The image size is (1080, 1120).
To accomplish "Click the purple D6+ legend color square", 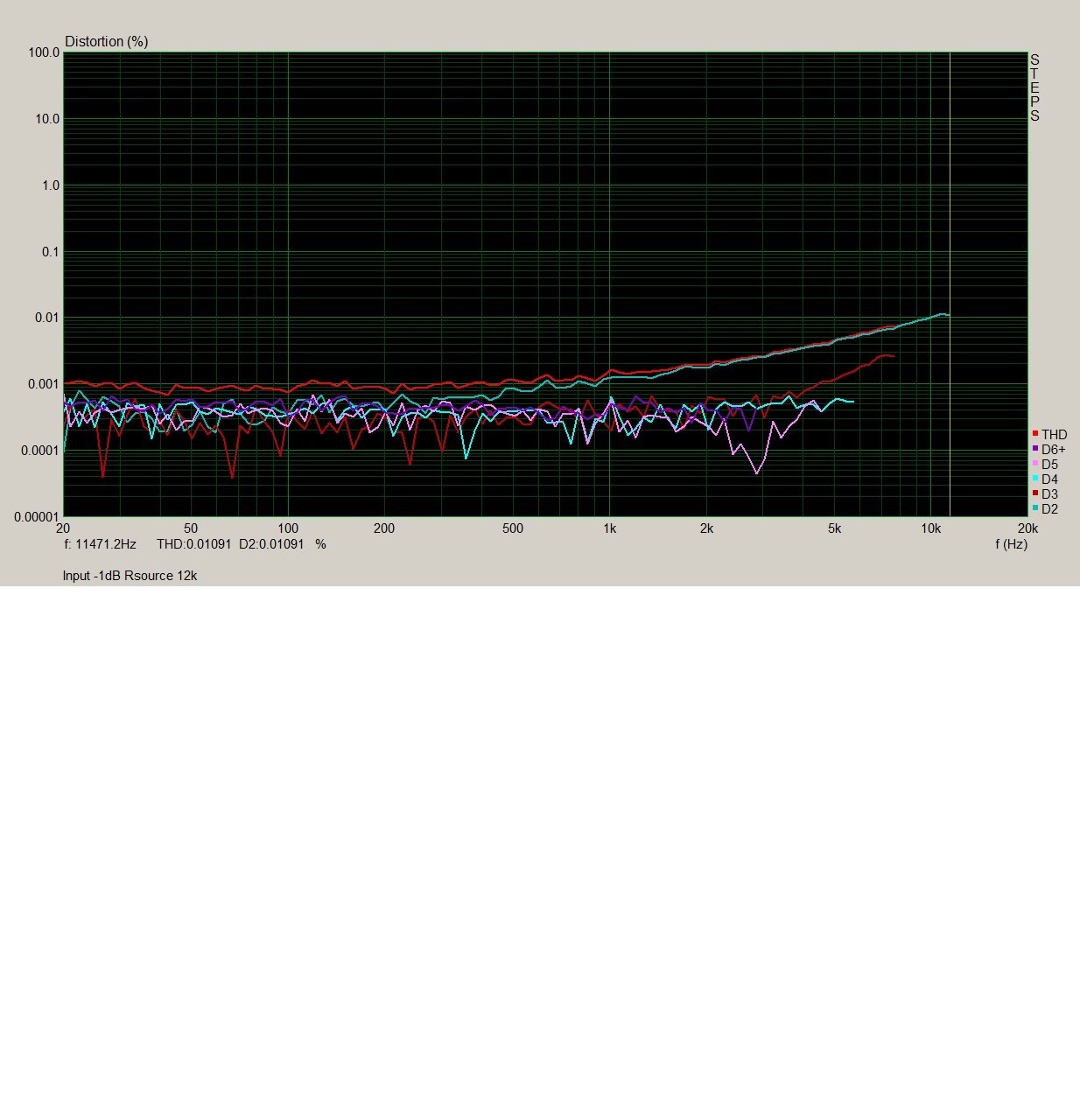I will click(1035, 449).
